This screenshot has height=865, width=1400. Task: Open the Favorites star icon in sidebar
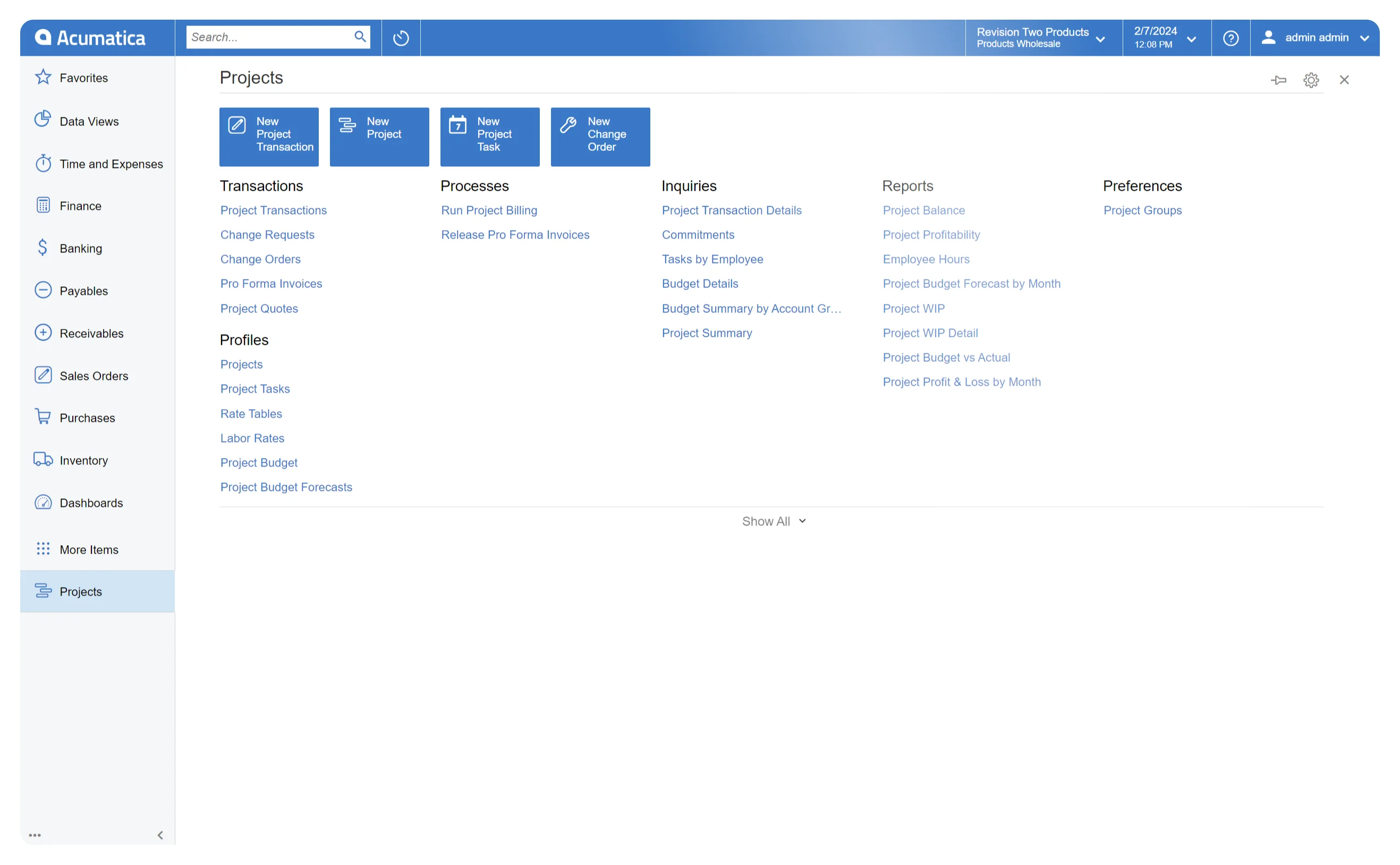tap(43, 77)
